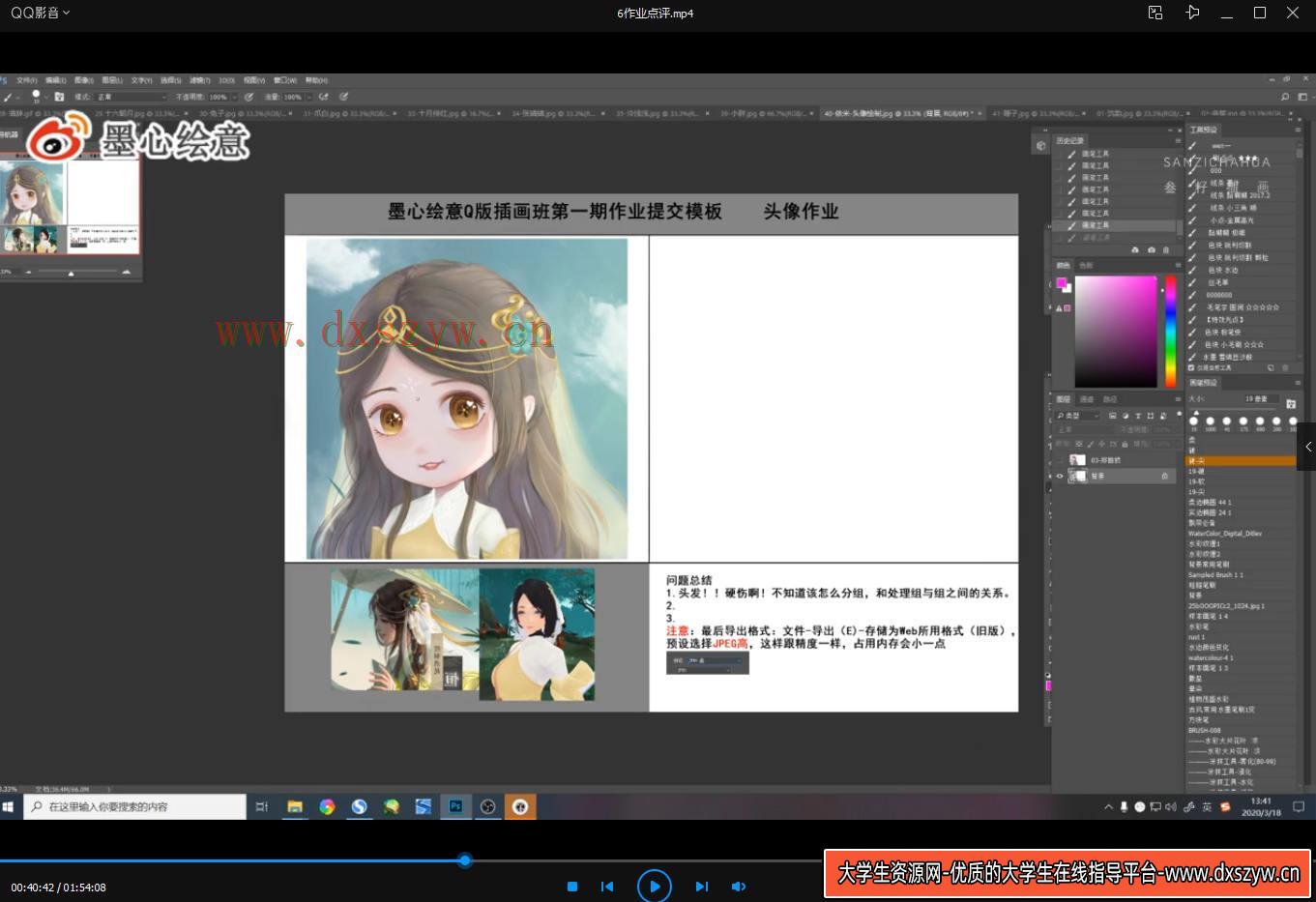Open the brush preset picker dropdown
Viewport: 1316px width, 902px height.
click(x=47, y=97)
